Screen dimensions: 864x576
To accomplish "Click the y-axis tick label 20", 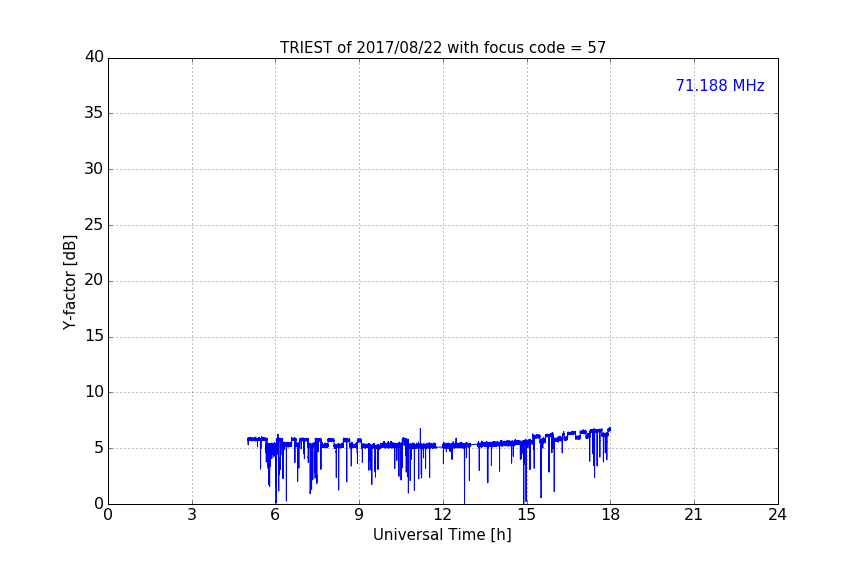I will pos(94,280).
